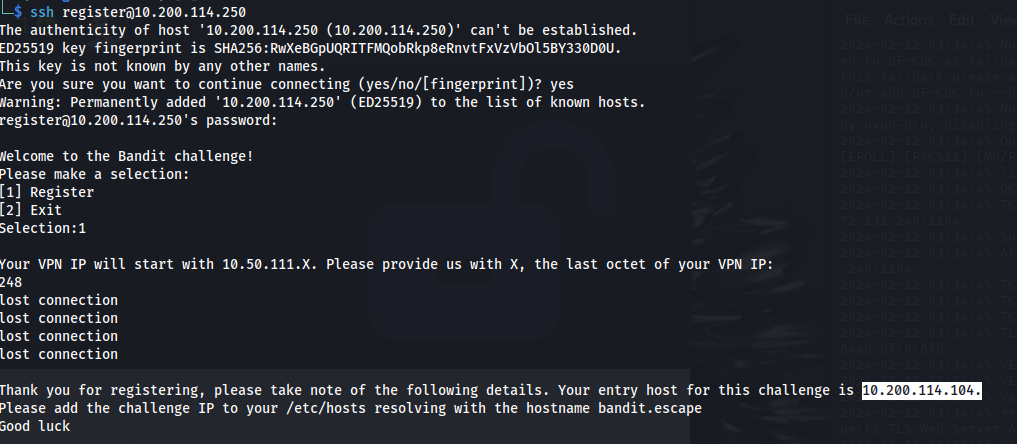The height and width of the screenshot is (444, 1017).
Task: Click the '[2] Exit' option line
Action: (x=31, y=211)
